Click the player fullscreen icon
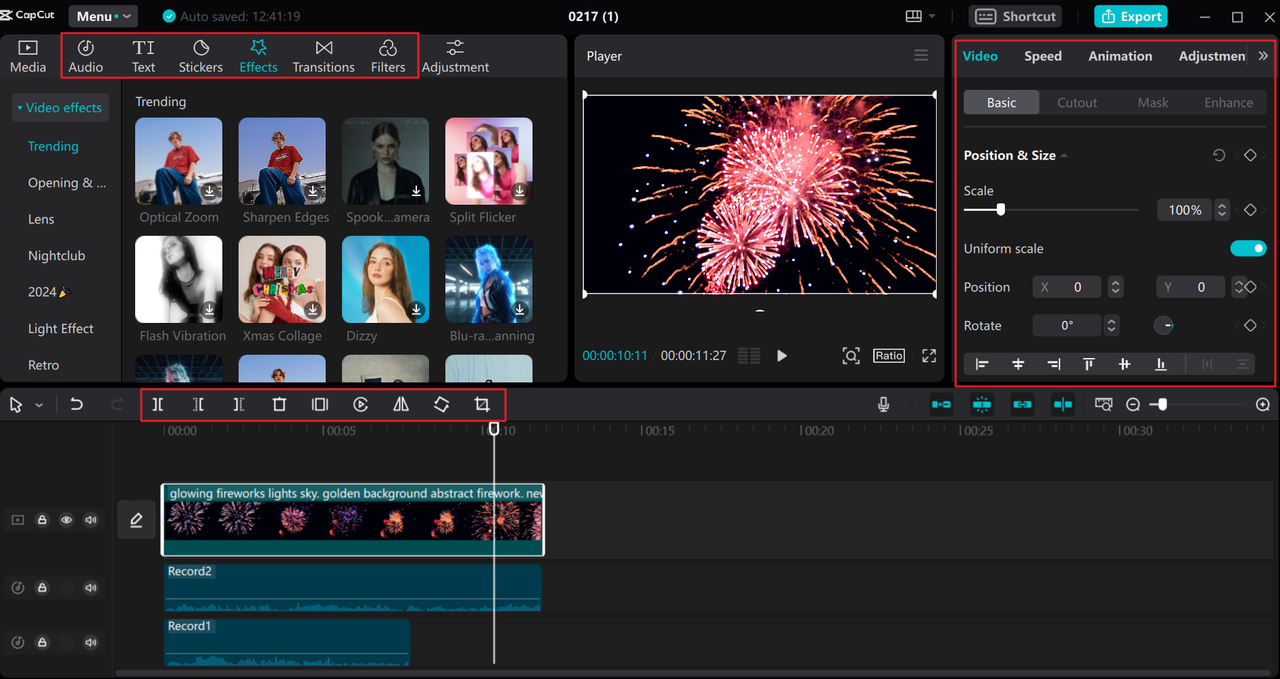Image resolution: width=1280 pixels, height=679 pixels. point(929,356)
